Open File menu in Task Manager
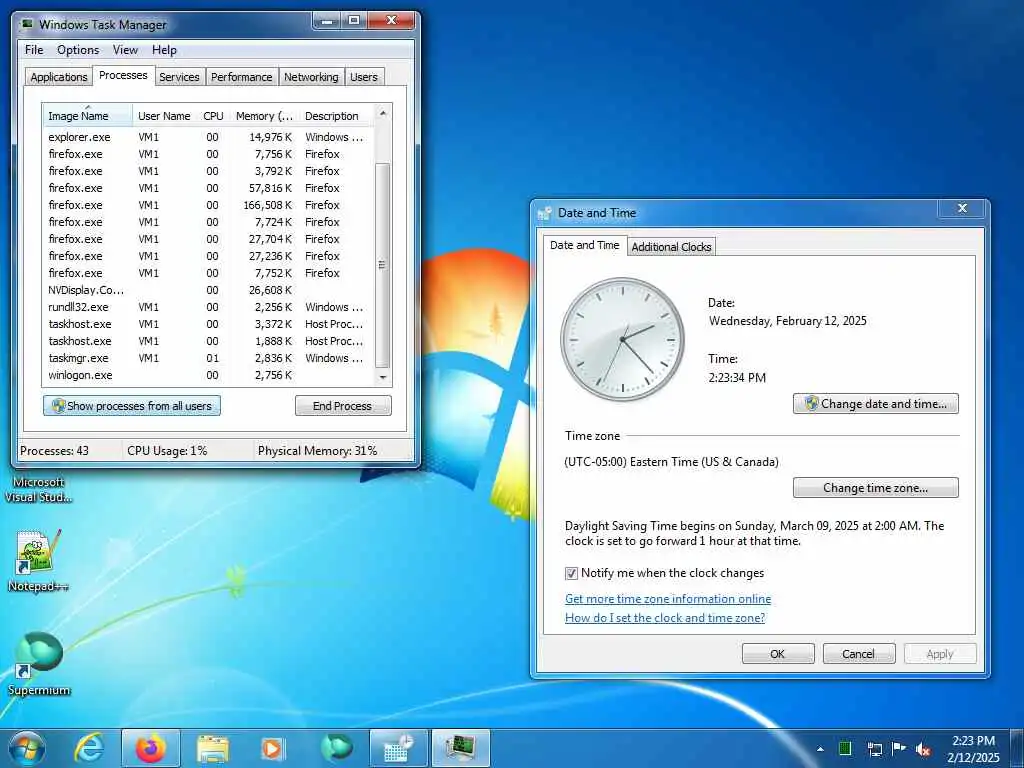1024x768 pixels. (34, 50)
